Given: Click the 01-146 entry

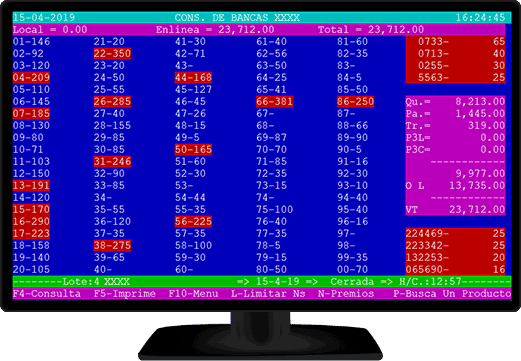Looking at the screenshot, I should [31, 42].
